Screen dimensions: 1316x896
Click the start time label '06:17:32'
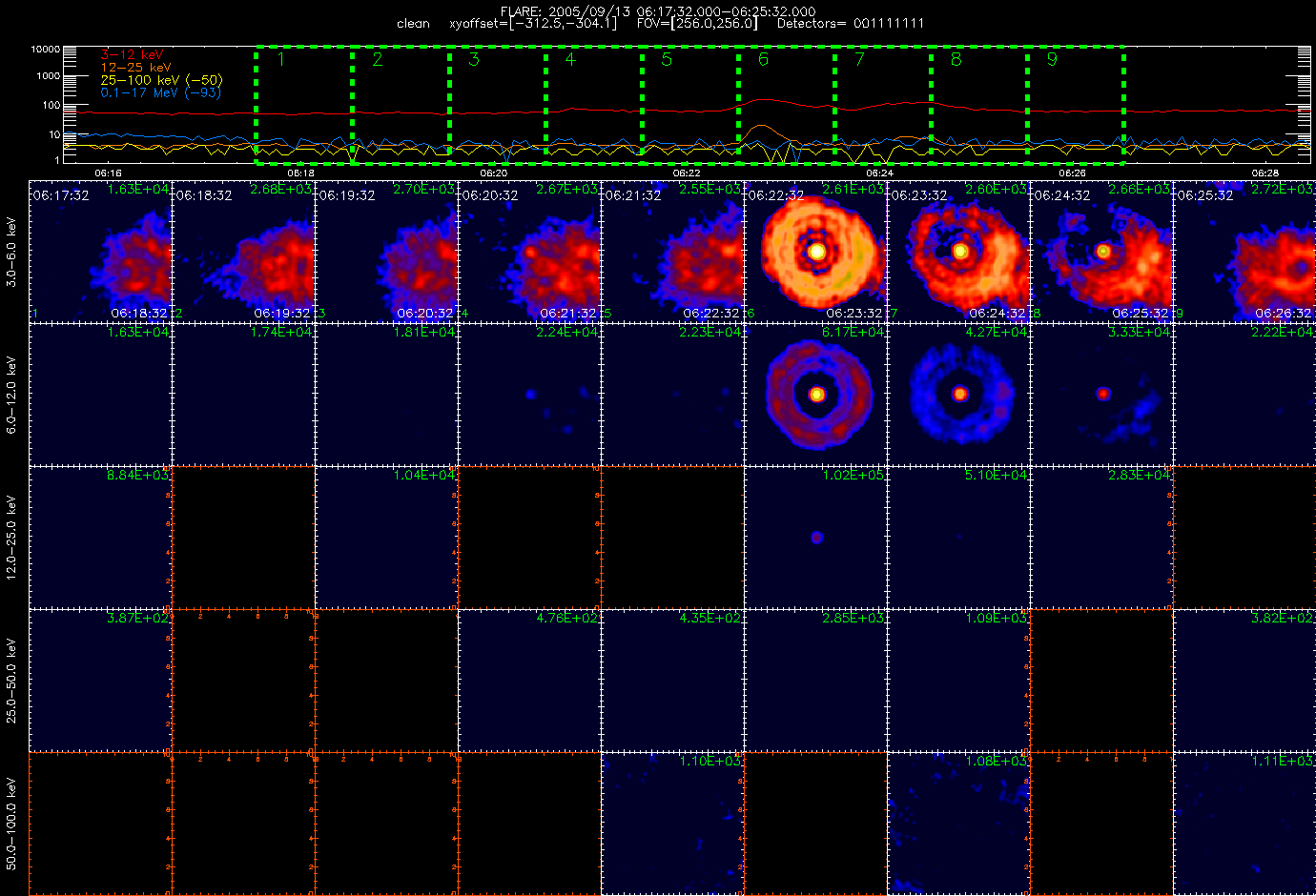coord(61,195)
